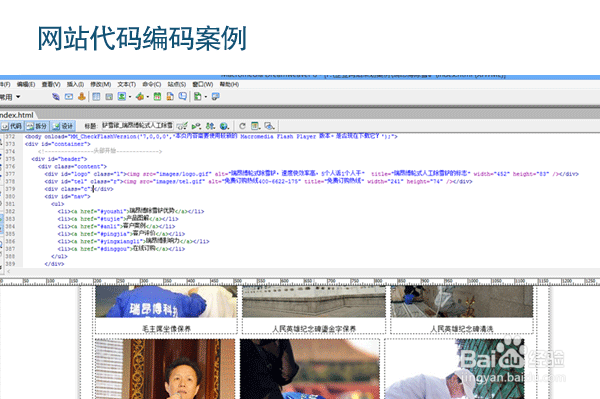The height and width of the screenshot is (399, 600).
Task: Open the 修改(M) menu
Action: [101, 84]
